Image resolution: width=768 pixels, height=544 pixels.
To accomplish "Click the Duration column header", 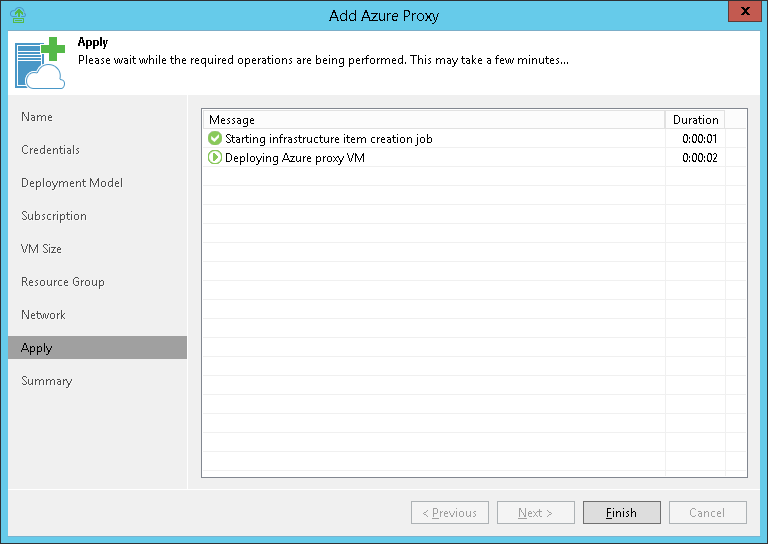I will pyautogui.click(x=695, y=120).
